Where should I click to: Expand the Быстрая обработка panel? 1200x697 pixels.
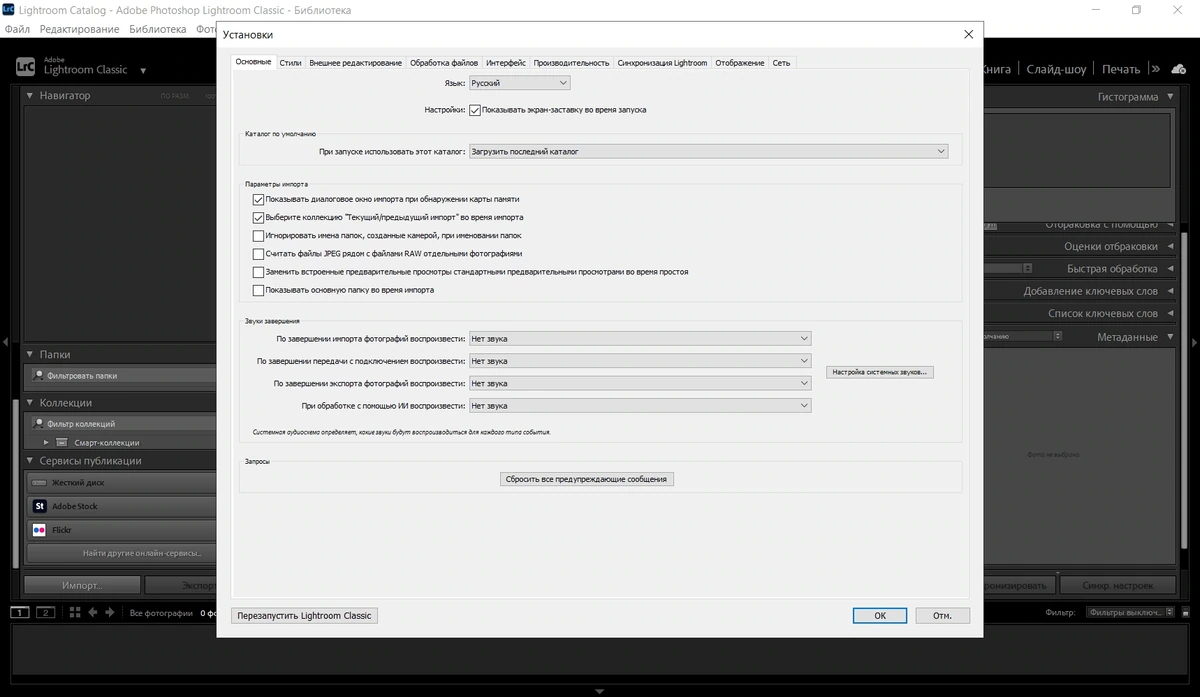coord(1170,269)
